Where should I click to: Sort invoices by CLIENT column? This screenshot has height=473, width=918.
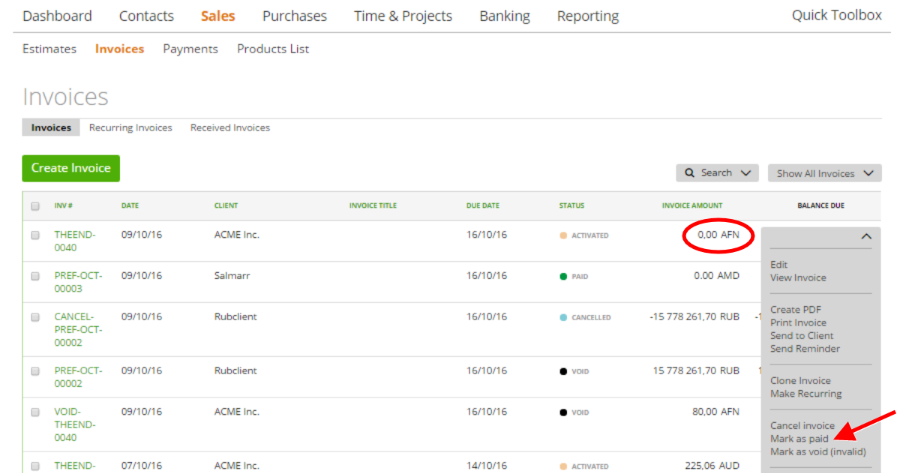(x=226, y=205)
